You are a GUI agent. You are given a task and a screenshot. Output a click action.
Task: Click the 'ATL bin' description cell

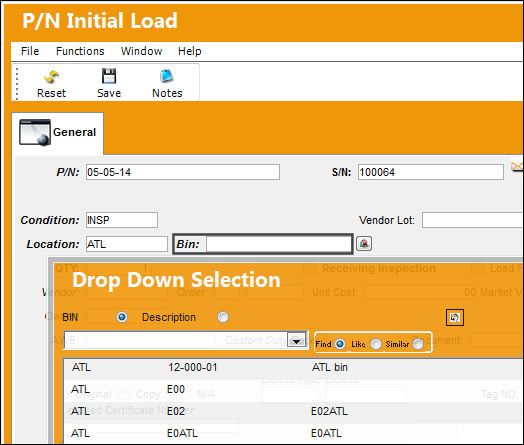(x=330, y=367)
